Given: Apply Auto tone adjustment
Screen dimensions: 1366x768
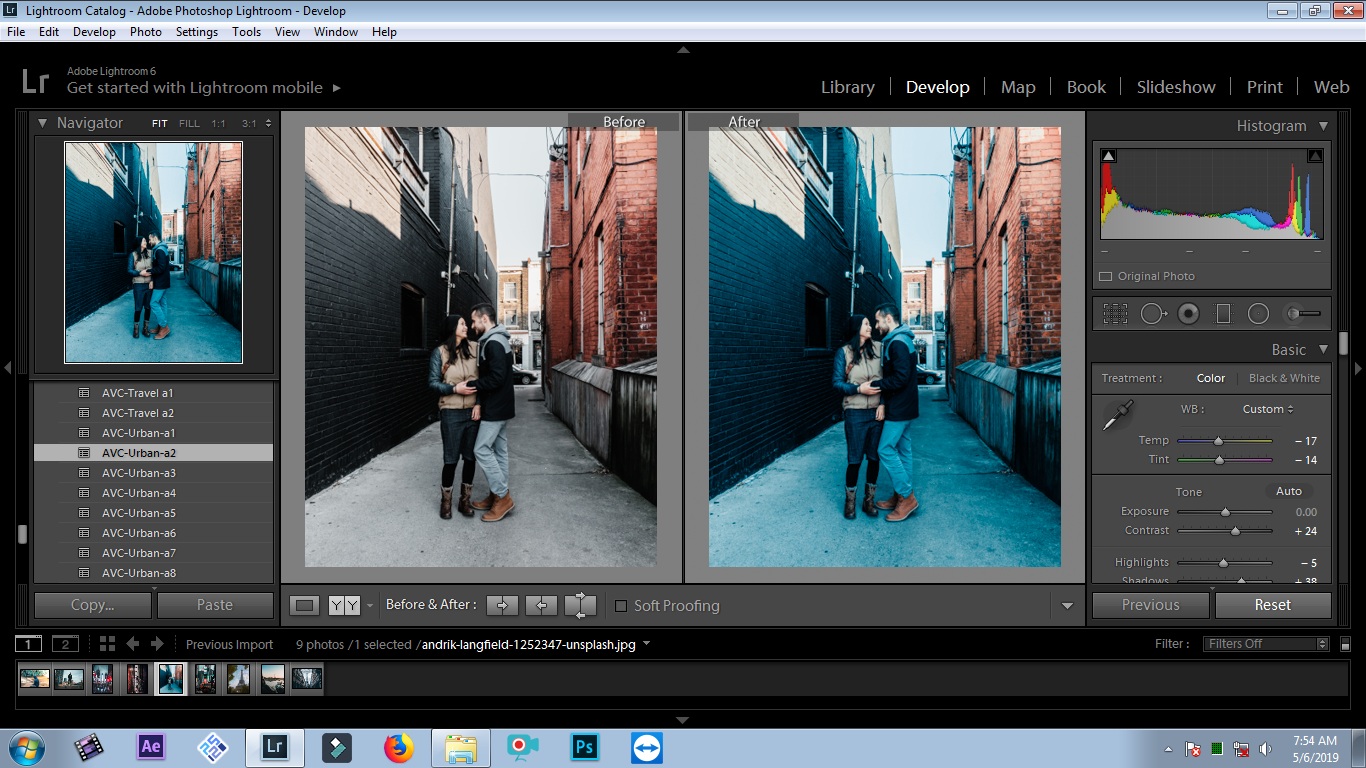Looking at the screenshot, I should coord(1289,491).
